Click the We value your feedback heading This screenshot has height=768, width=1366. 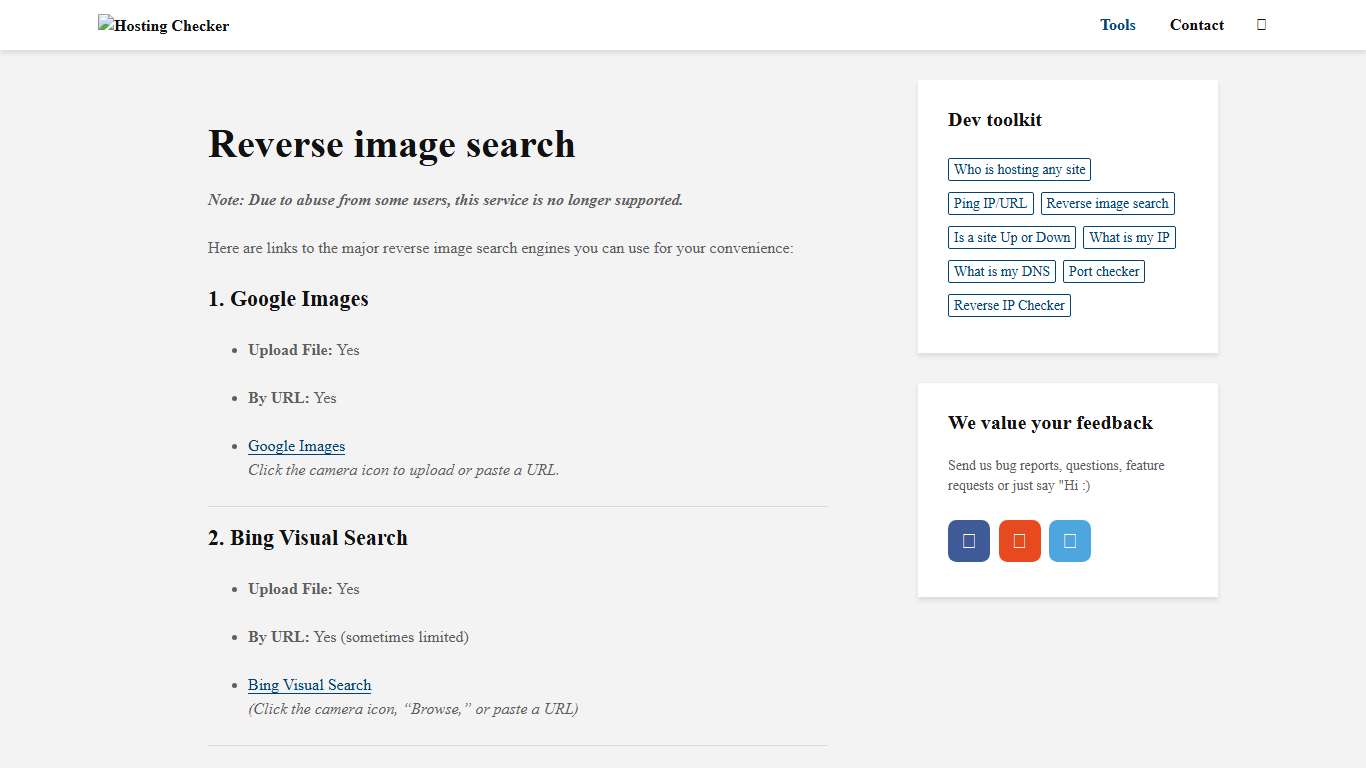pos(1050,423)
